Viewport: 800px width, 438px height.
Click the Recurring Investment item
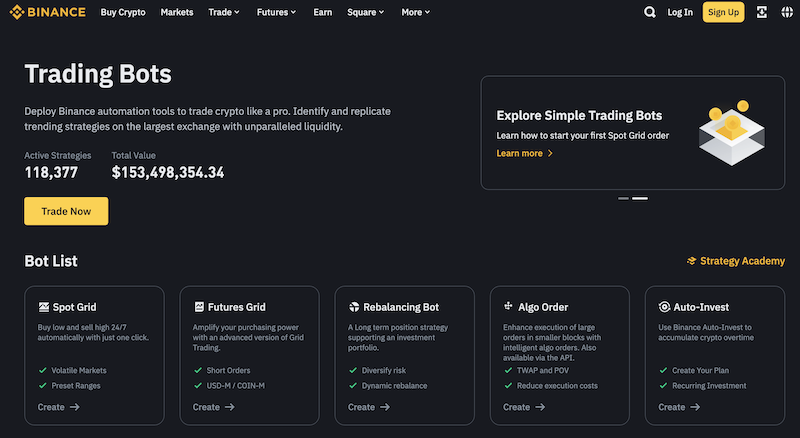[703, 385]
